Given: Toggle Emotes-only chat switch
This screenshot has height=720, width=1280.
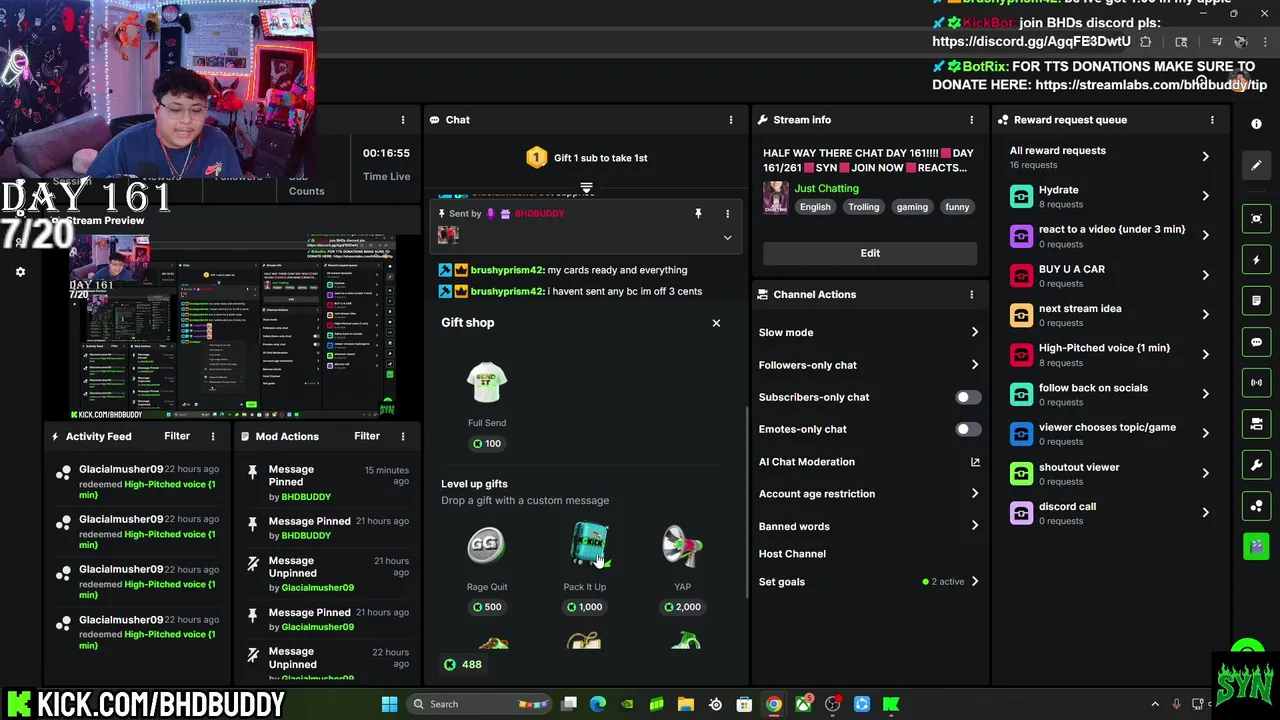Looking at the screenshot, I should click(967, 429).
